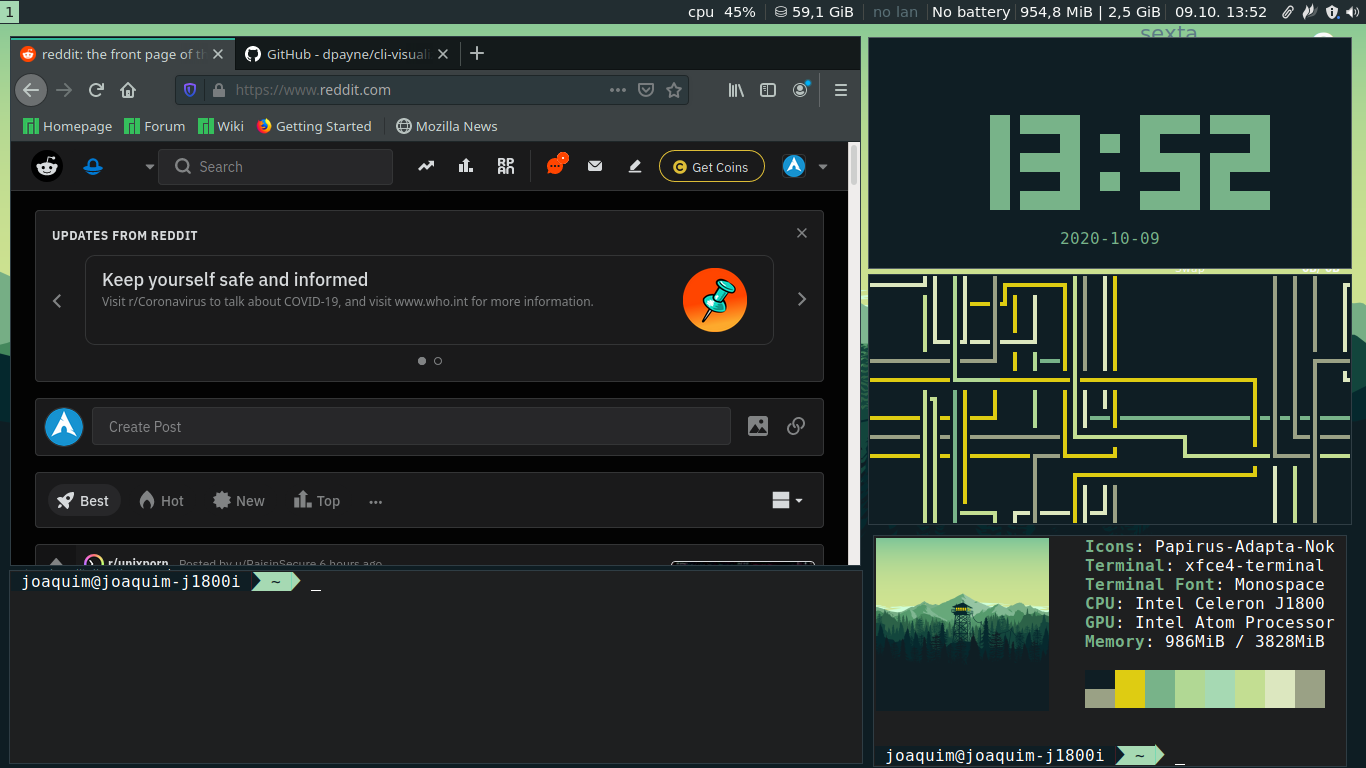Click the Firefox forward arrow
The width and height of the screenshot is (1366, 768).
(64, 90)
